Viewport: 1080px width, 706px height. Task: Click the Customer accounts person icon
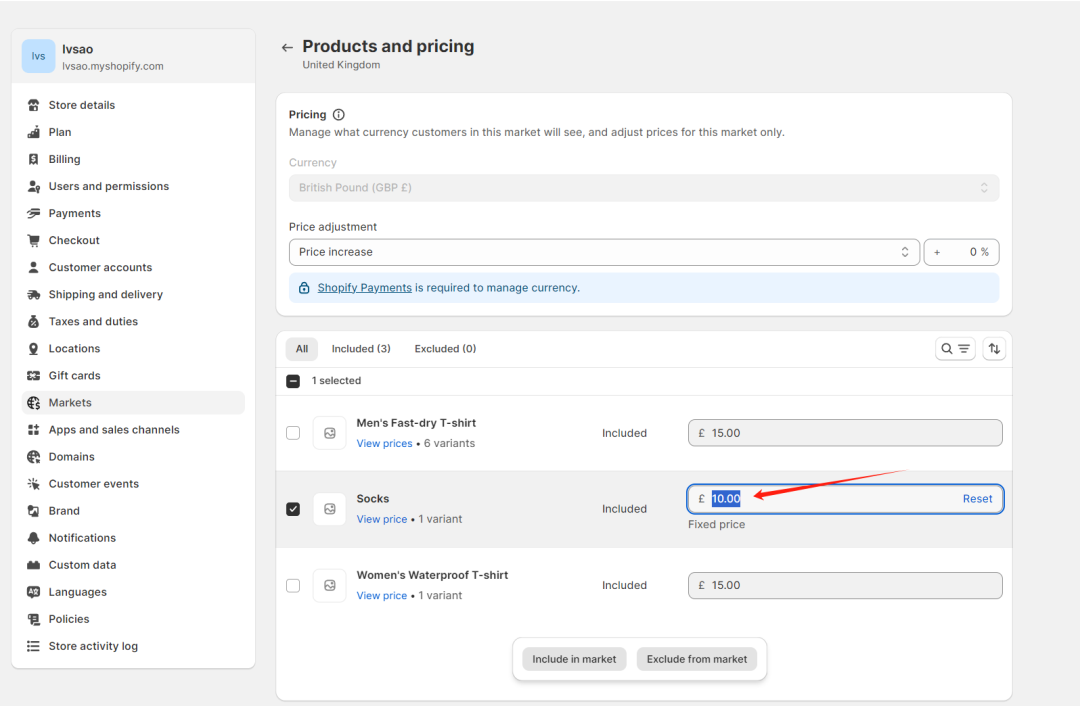(33, 267)
